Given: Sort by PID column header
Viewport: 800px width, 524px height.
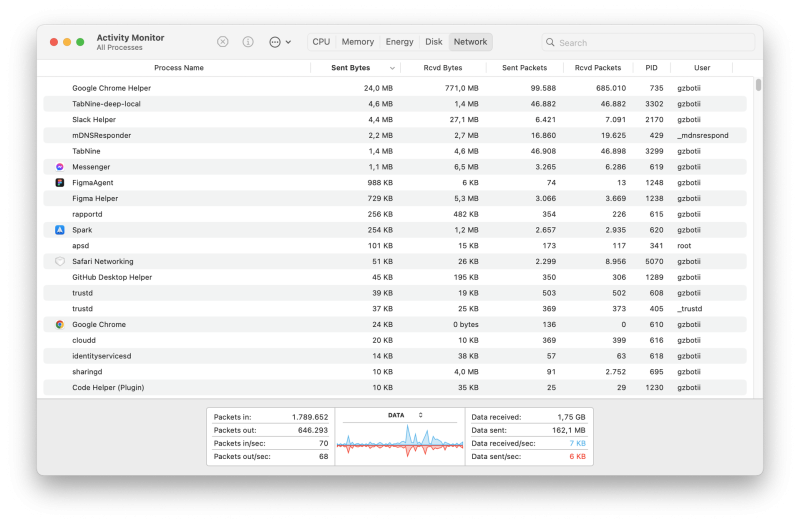Looking at the screenshot, I should tap(652, 68).
